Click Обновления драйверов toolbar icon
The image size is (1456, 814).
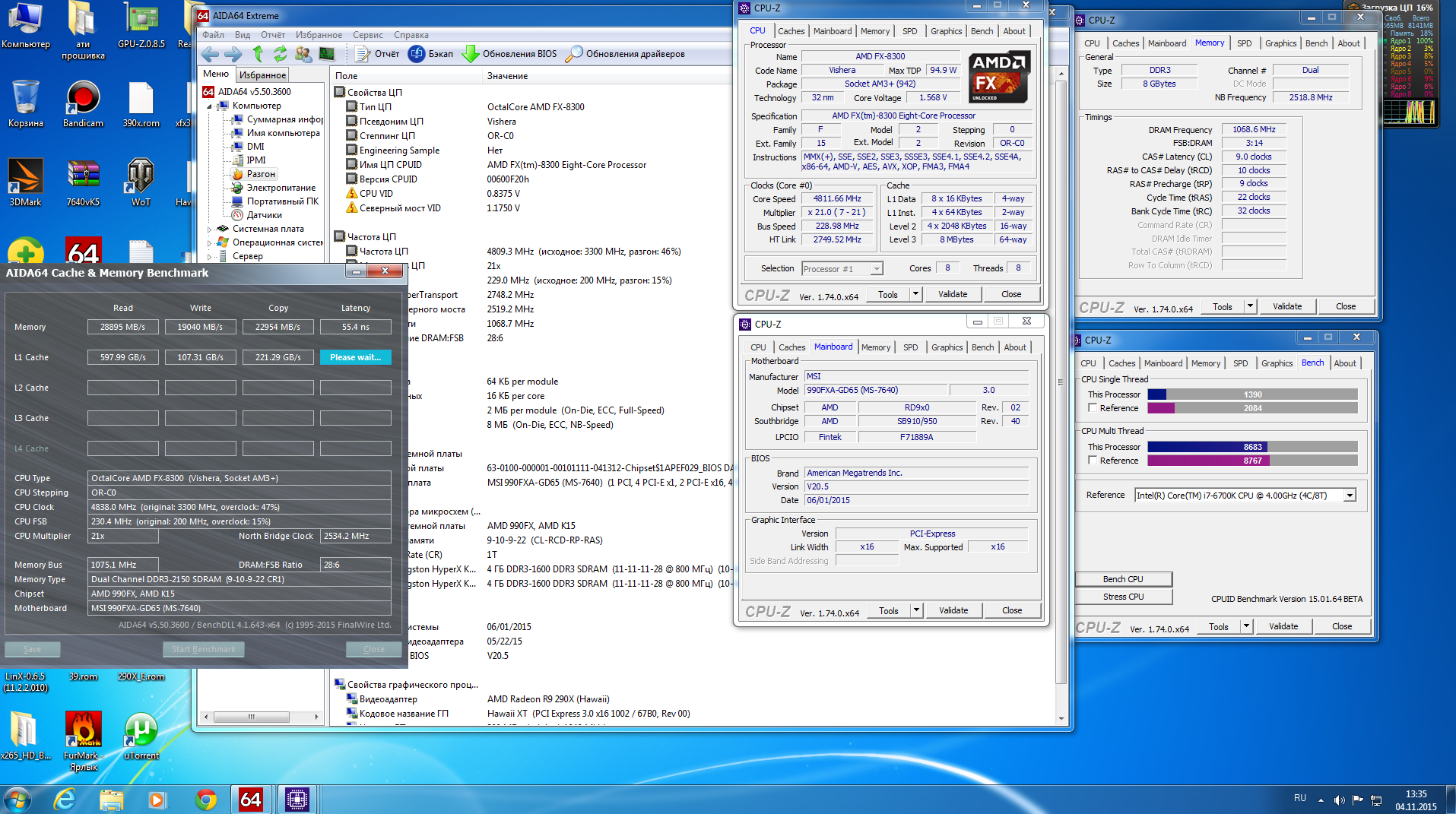(x=626, y=54)
